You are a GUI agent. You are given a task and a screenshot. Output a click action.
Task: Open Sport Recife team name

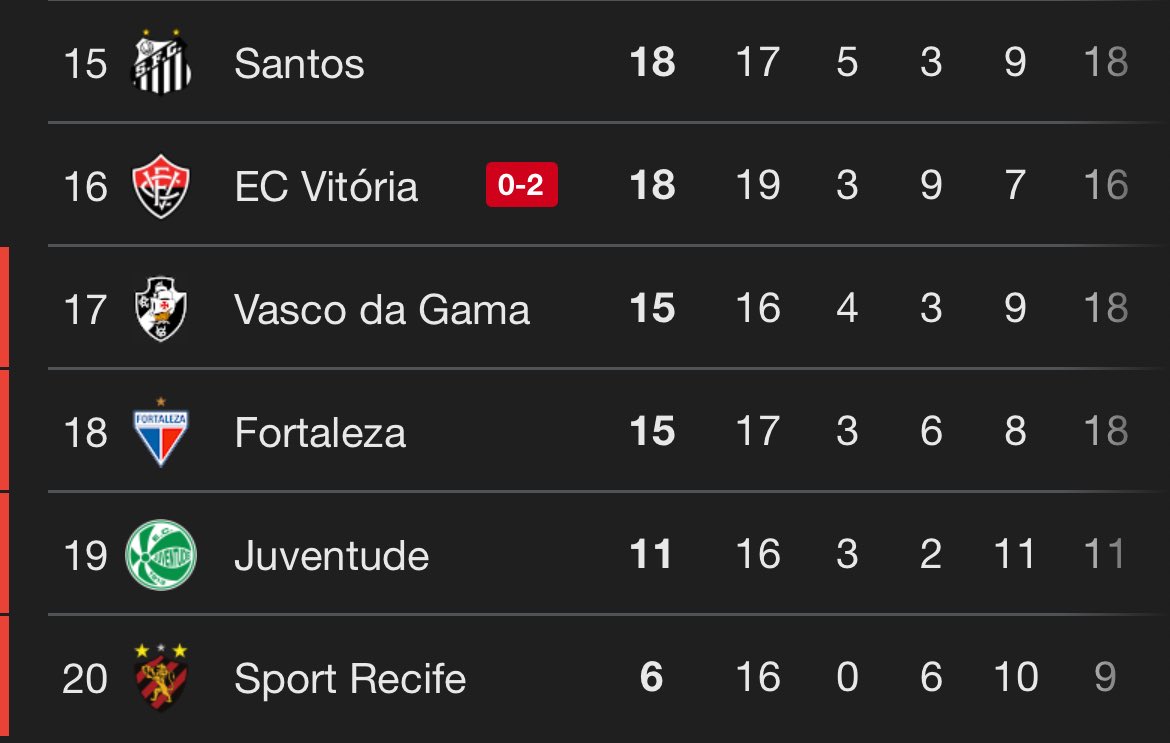click(350, 679)
